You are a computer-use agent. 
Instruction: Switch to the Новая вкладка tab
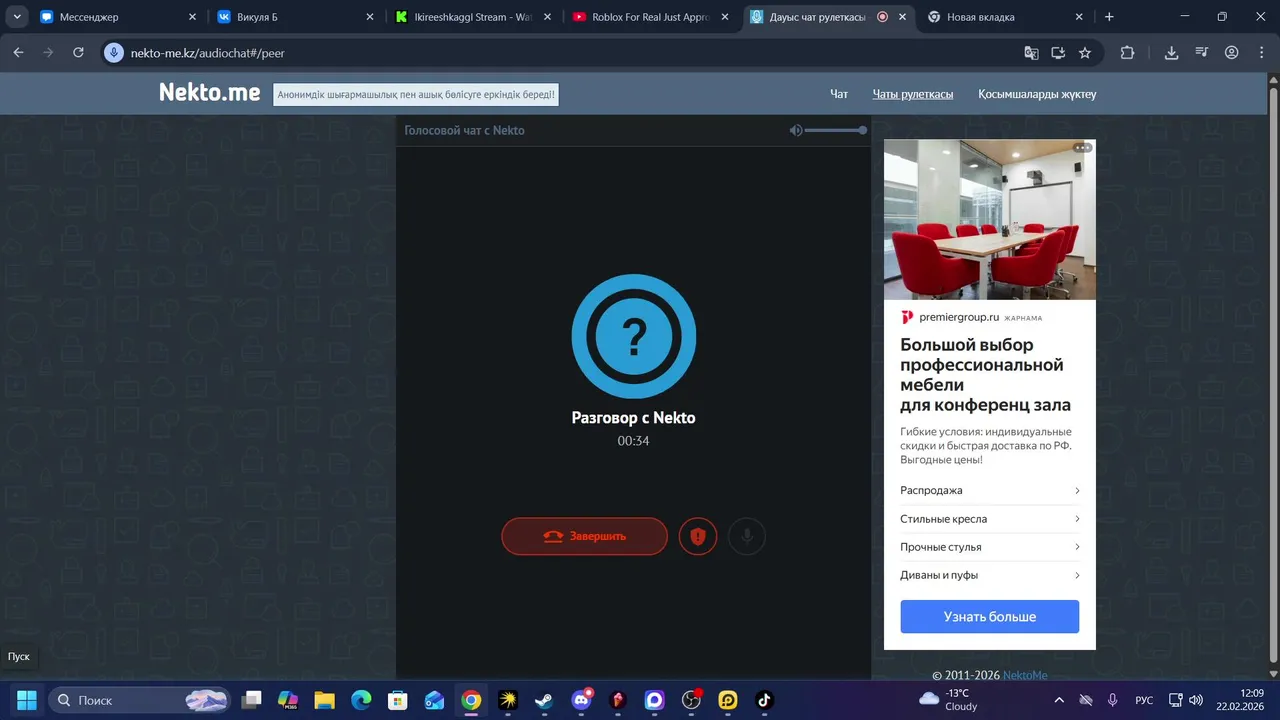pos(1005,17)
